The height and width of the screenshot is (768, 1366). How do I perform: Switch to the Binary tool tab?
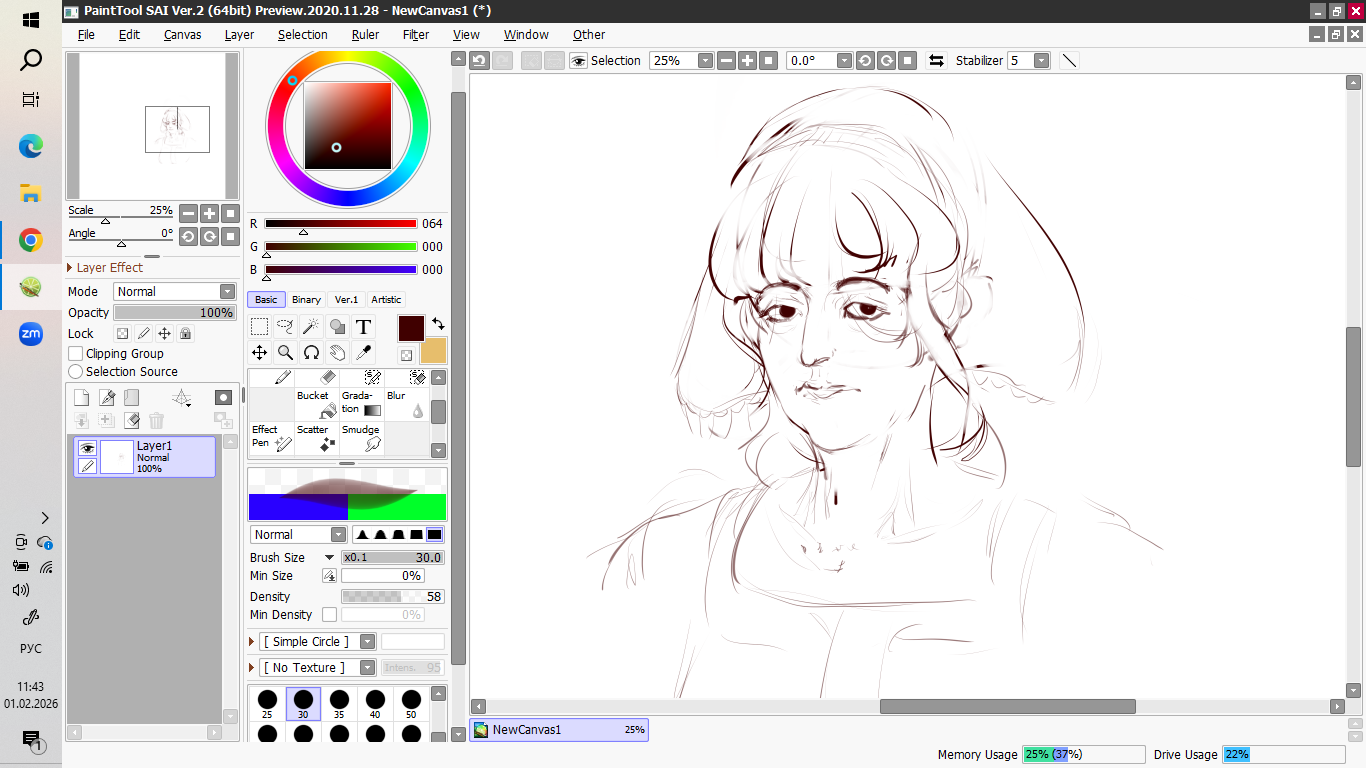306,300
